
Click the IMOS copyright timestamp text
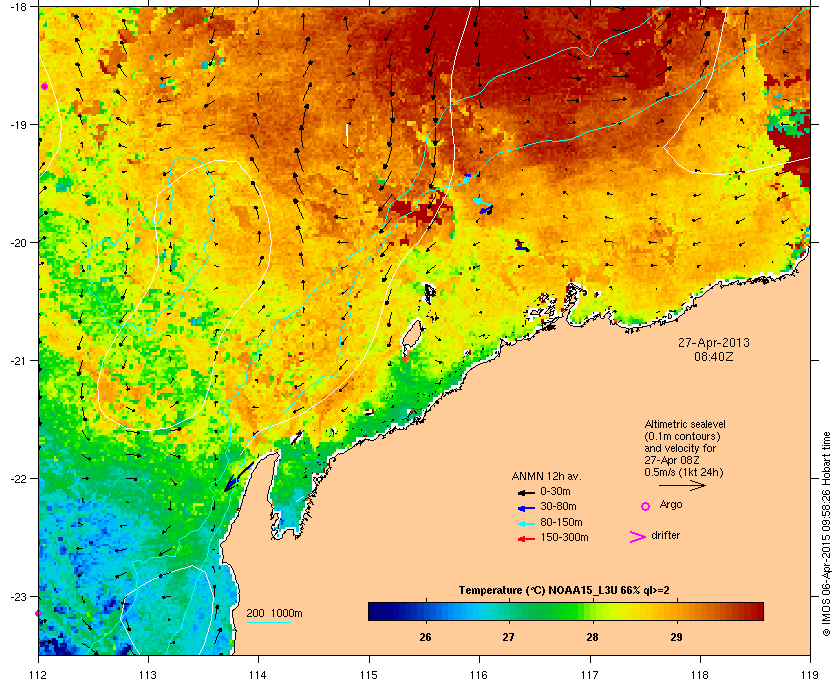pos(827,536)
